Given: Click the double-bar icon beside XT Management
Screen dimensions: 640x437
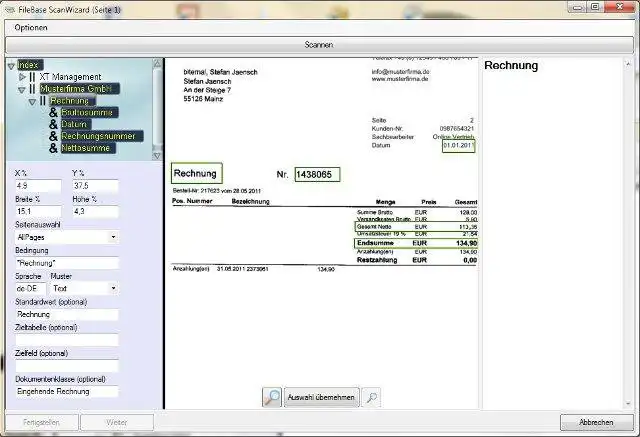Looking at the screenshot, I should [32, 77].
